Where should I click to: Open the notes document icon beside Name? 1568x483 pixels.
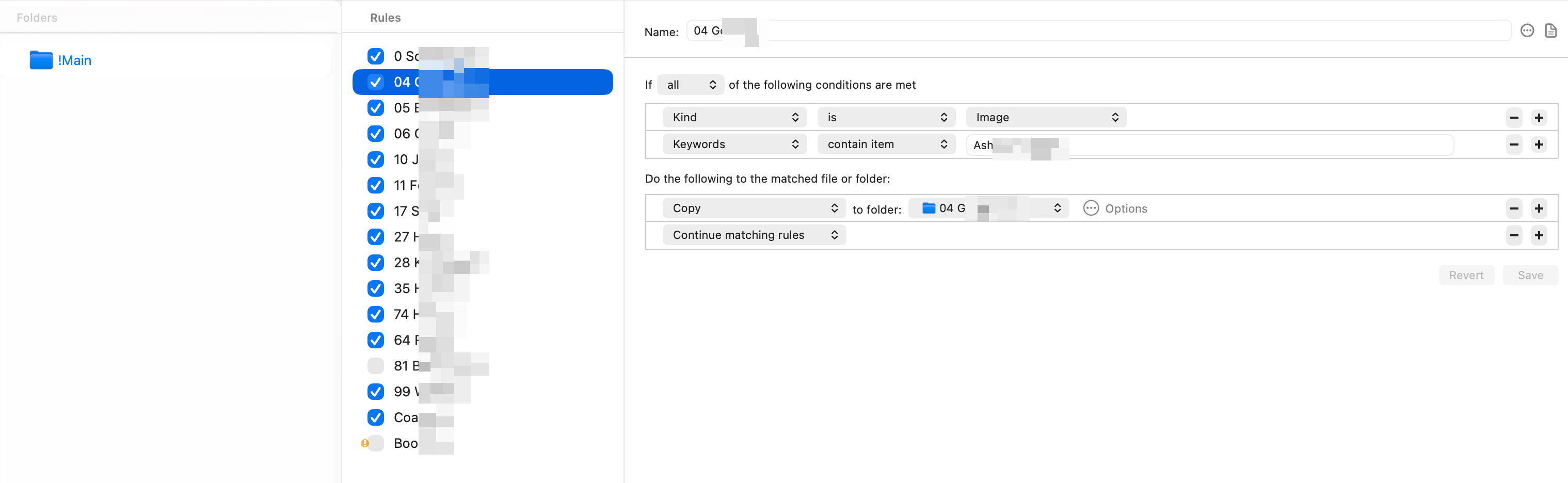(1550, 30)
